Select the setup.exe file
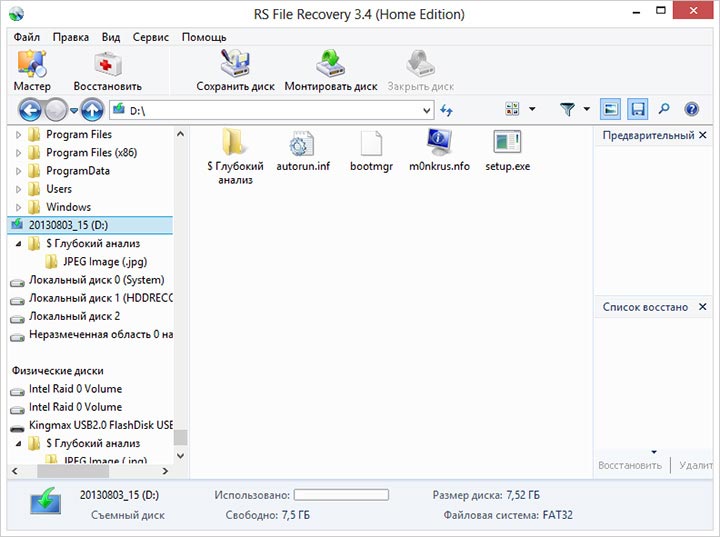This screenshot has width=720, height=537. point(507,151)
